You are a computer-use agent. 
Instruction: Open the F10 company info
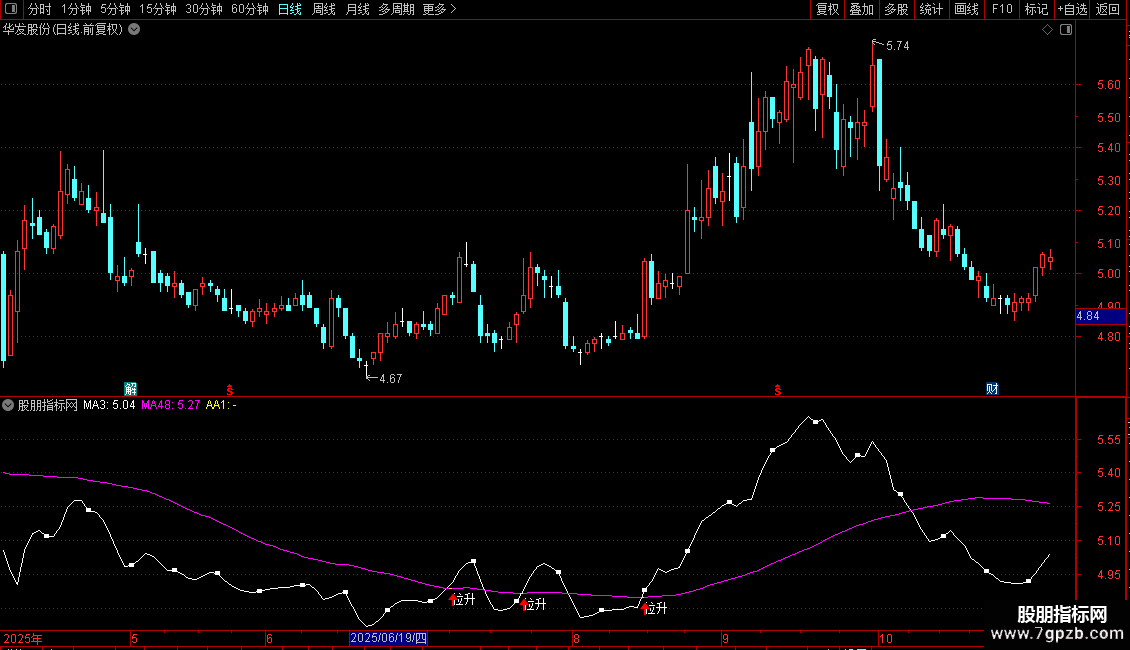coord(1002,9)
